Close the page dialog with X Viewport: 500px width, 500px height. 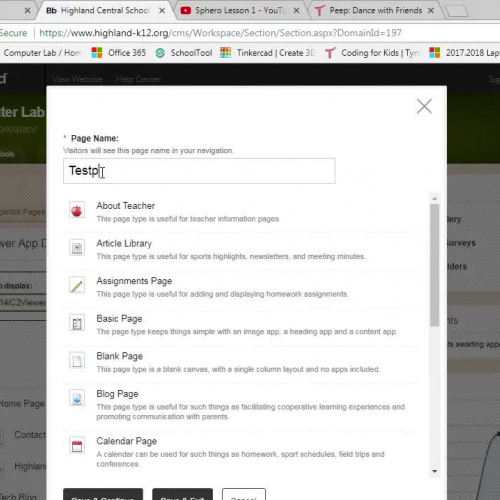pyautogui.click(x=424, y=106)
